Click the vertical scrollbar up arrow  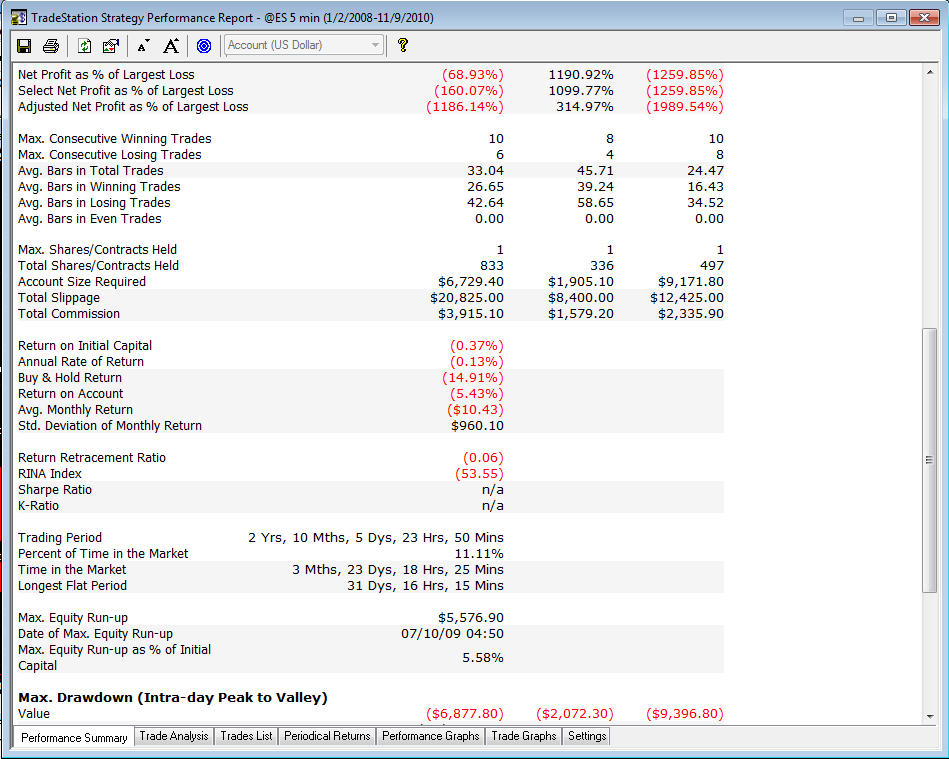[x=930, y=73]
